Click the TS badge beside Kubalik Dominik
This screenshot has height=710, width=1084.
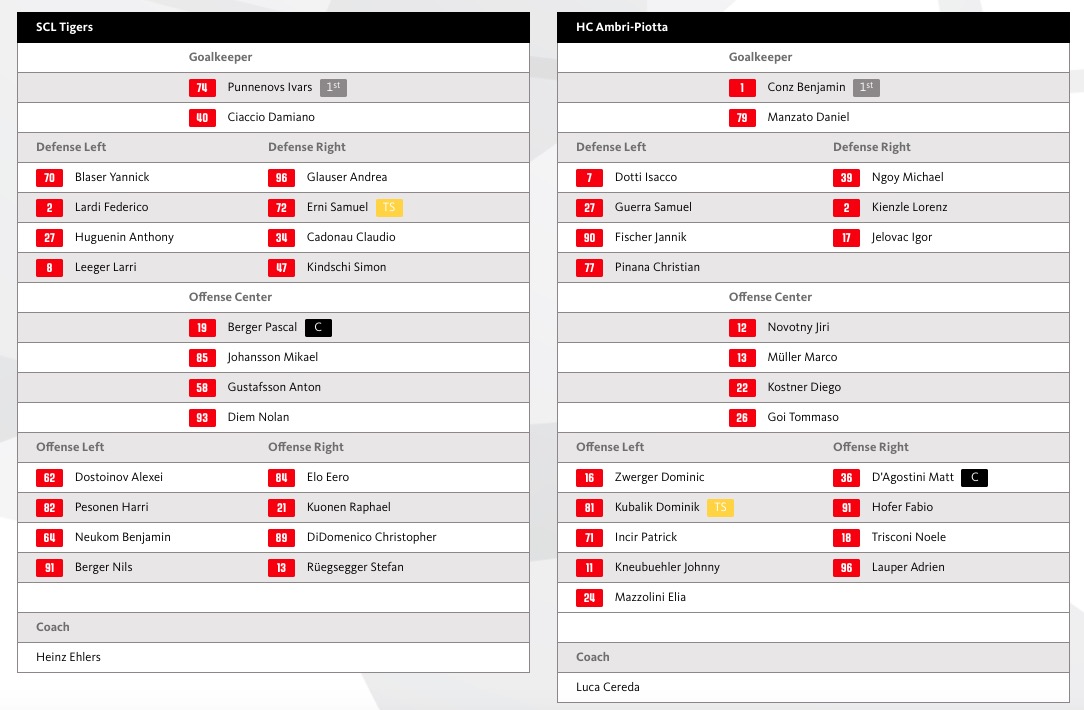pyautogui.click(x=720, y=508)
